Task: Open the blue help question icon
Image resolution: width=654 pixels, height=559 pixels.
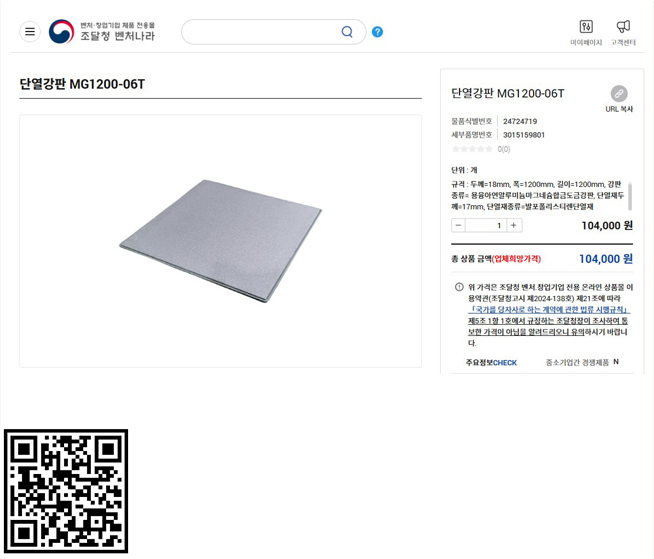Action: 377,32
